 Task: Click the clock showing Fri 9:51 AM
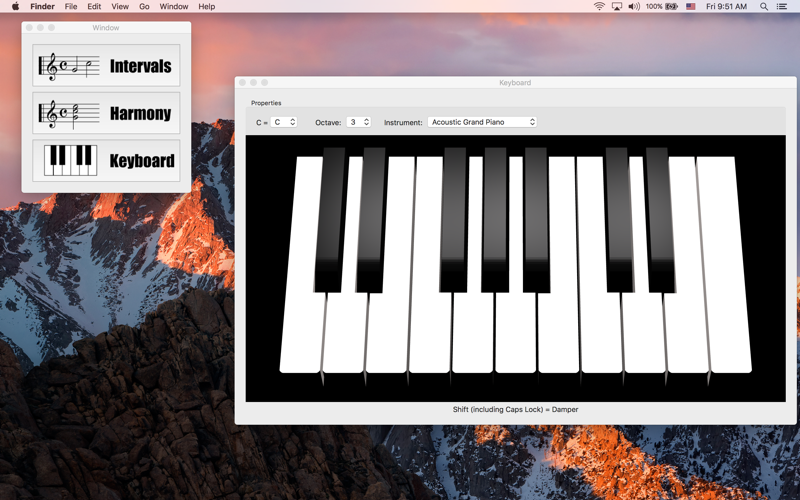pyautogui.click(x=726, y=6)
